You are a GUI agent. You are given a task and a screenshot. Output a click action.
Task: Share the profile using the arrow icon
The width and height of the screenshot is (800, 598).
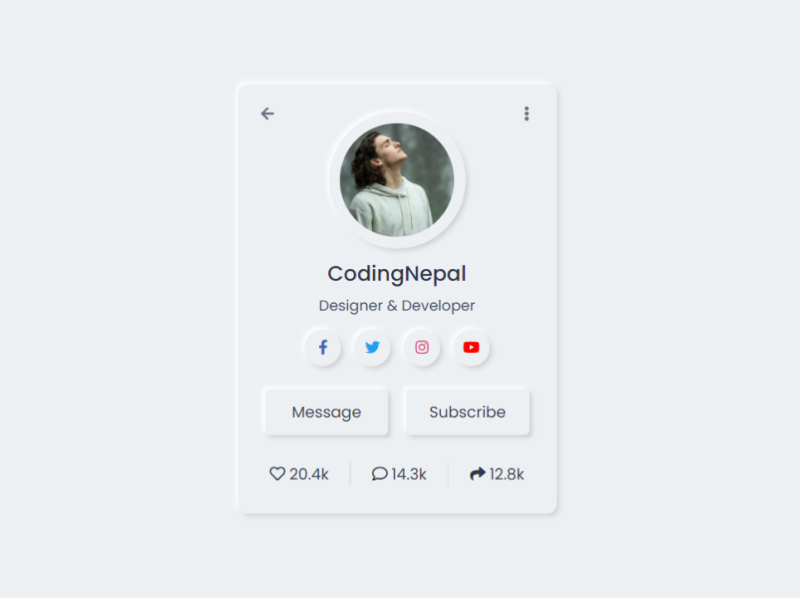[x=478, y=474]
